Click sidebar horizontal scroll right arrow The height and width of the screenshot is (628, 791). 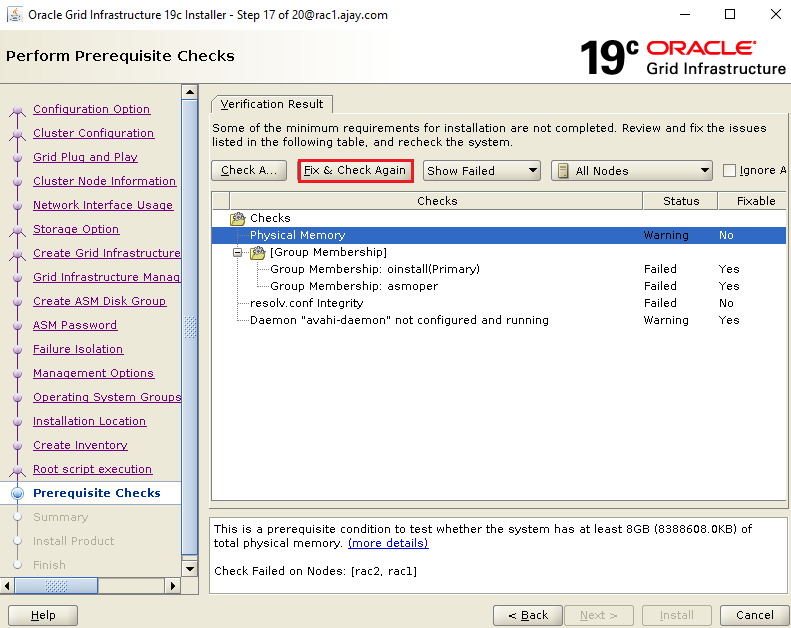click(173, 586)
